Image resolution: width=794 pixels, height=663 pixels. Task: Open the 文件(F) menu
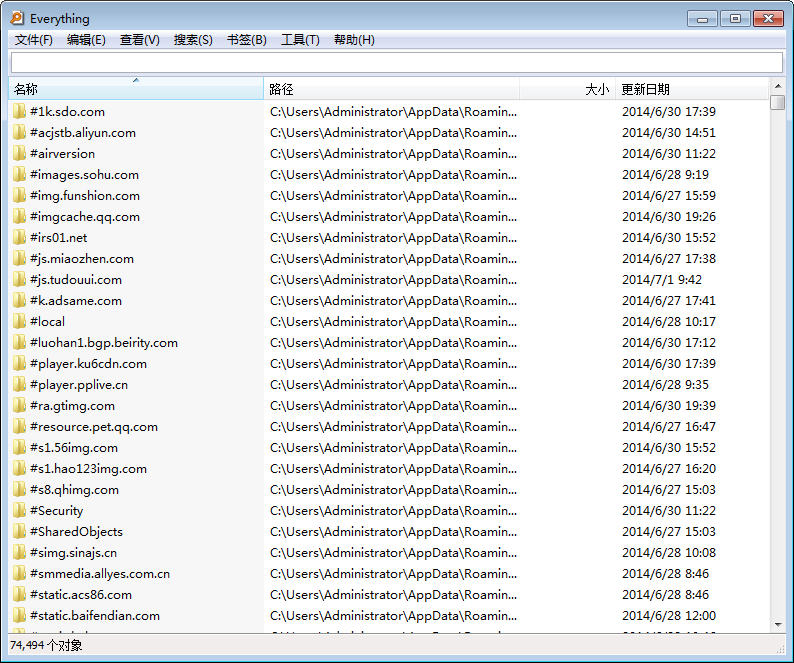[x=33, y=40]
